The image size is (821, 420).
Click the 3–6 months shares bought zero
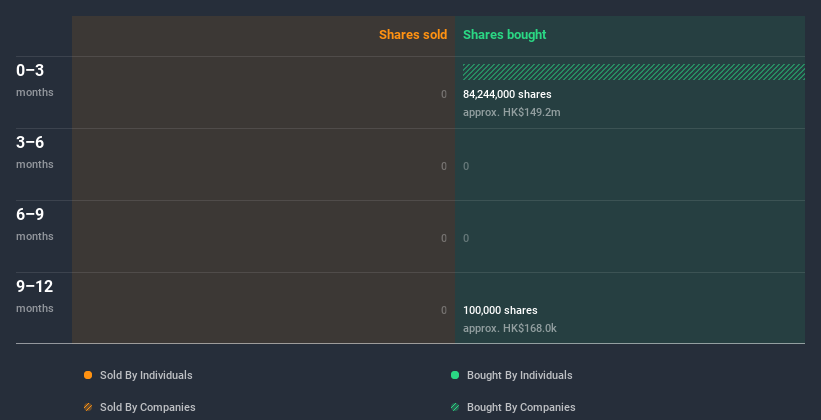tap(466, 167)
